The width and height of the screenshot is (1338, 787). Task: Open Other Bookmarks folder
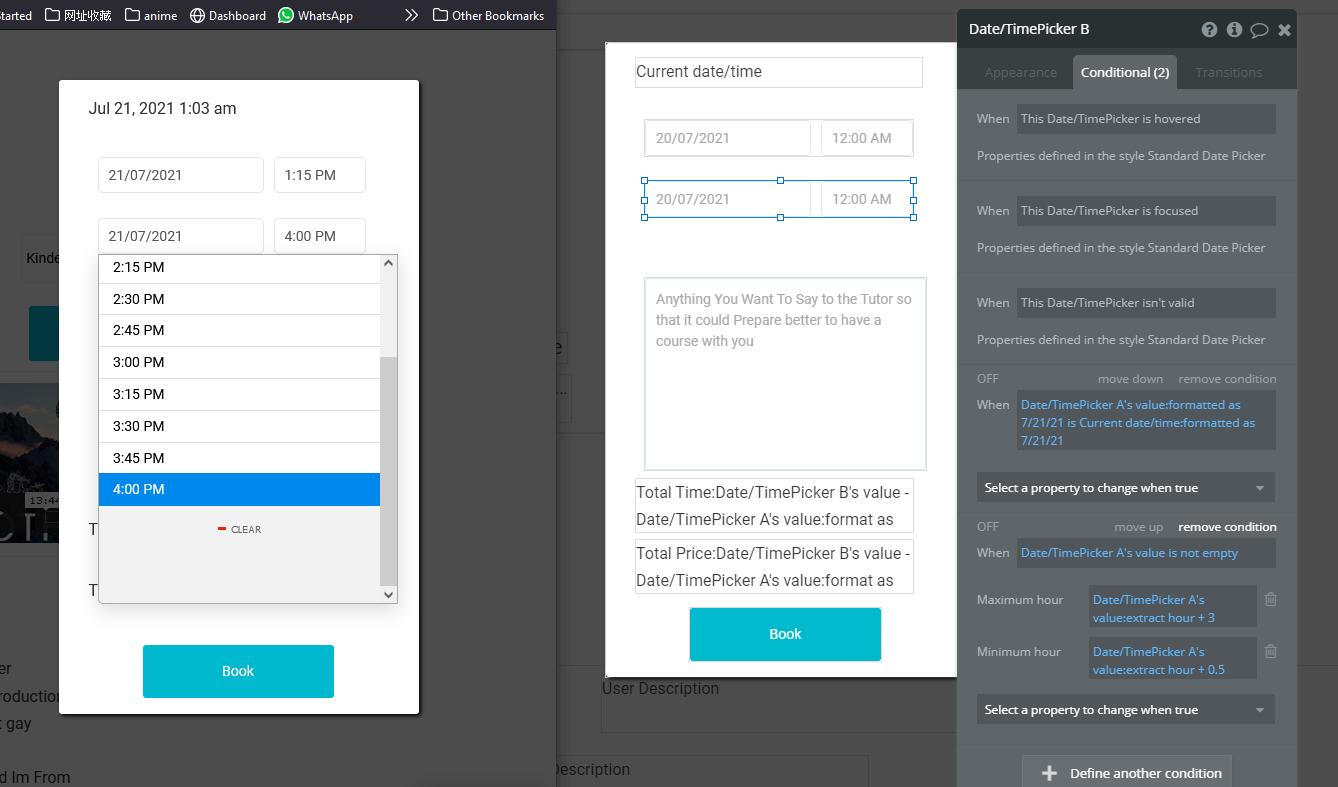pyautogui.click(x=488, y=15)
